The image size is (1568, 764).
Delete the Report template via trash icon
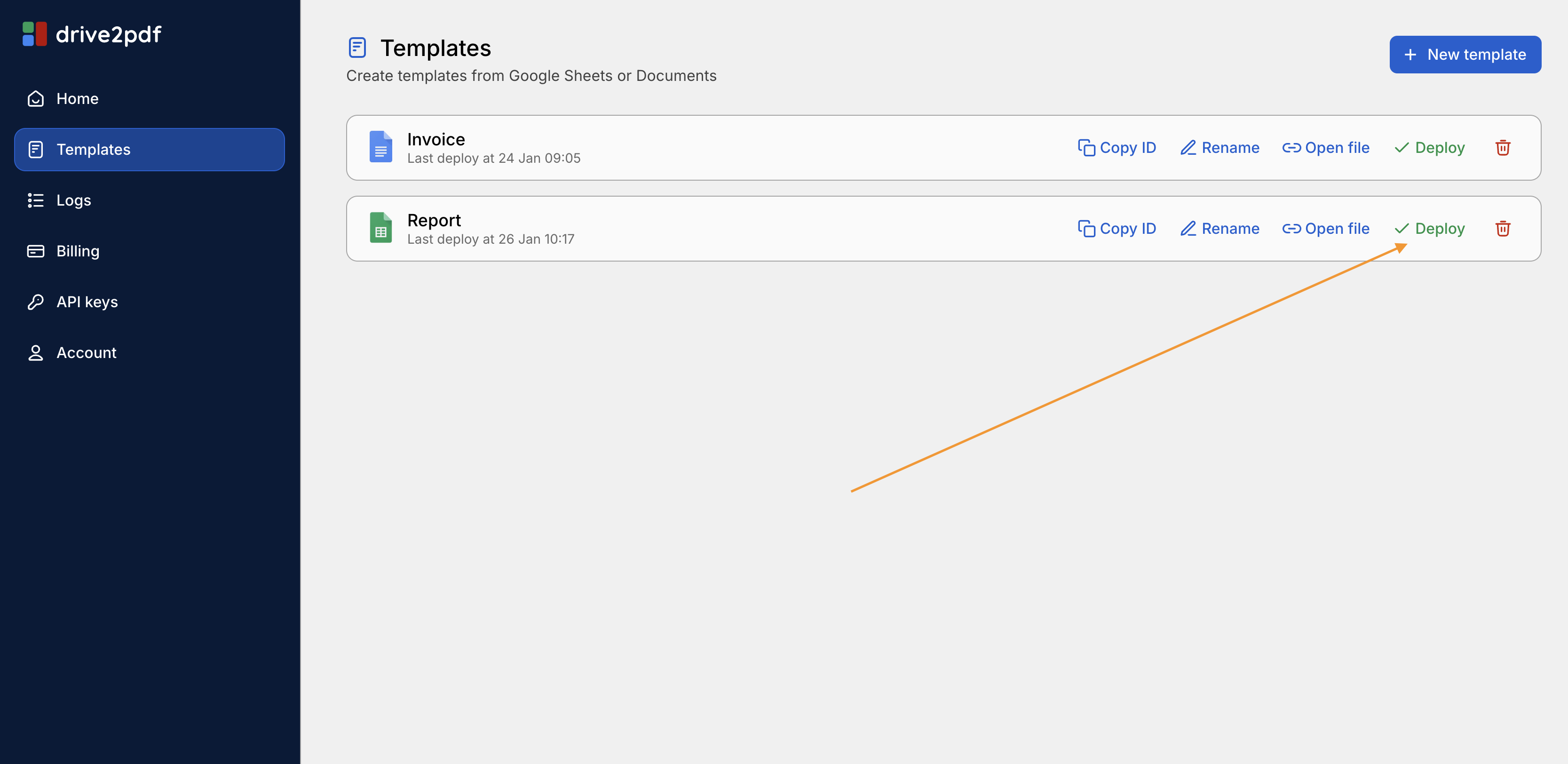(1503, 228)
